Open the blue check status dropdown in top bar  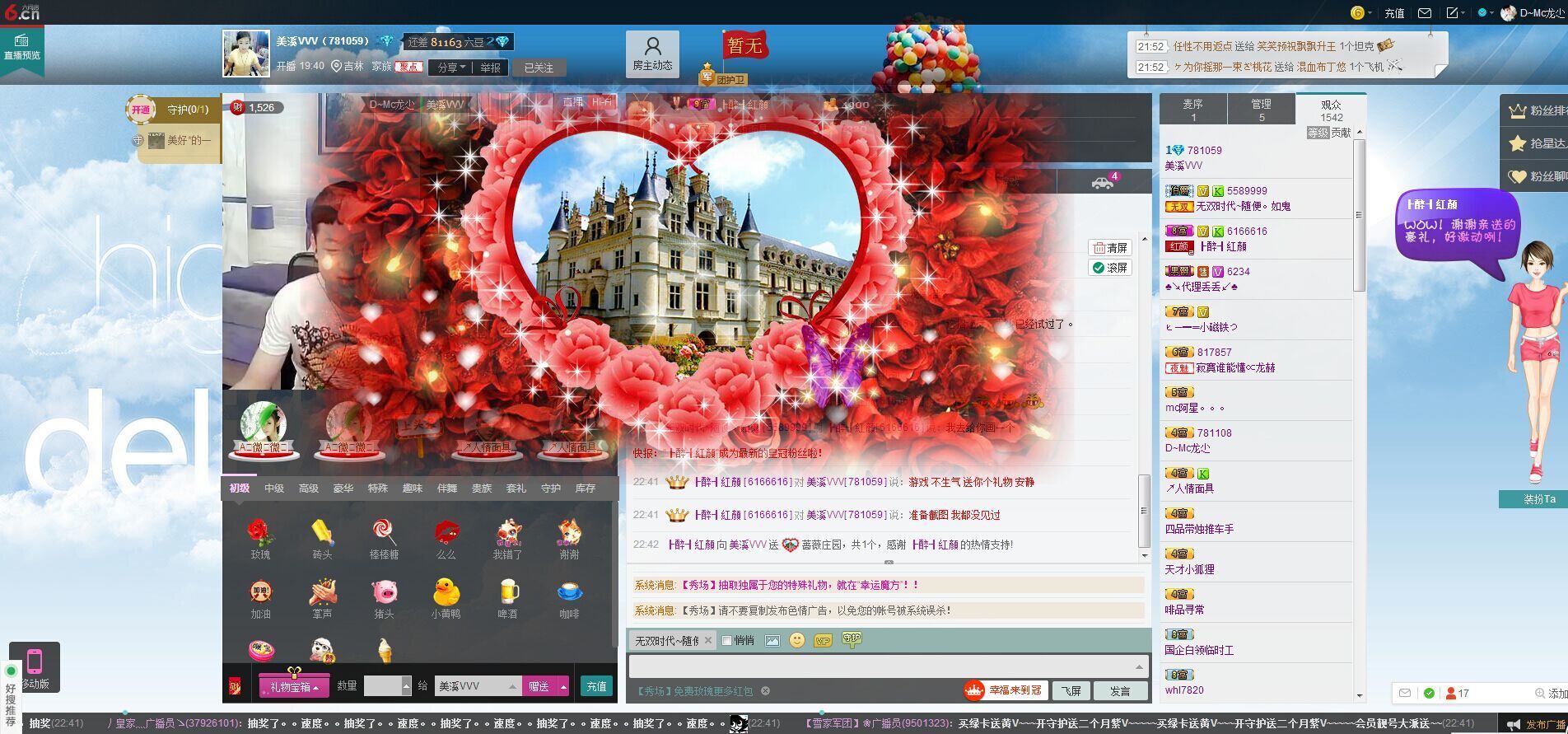[1485, 12]
